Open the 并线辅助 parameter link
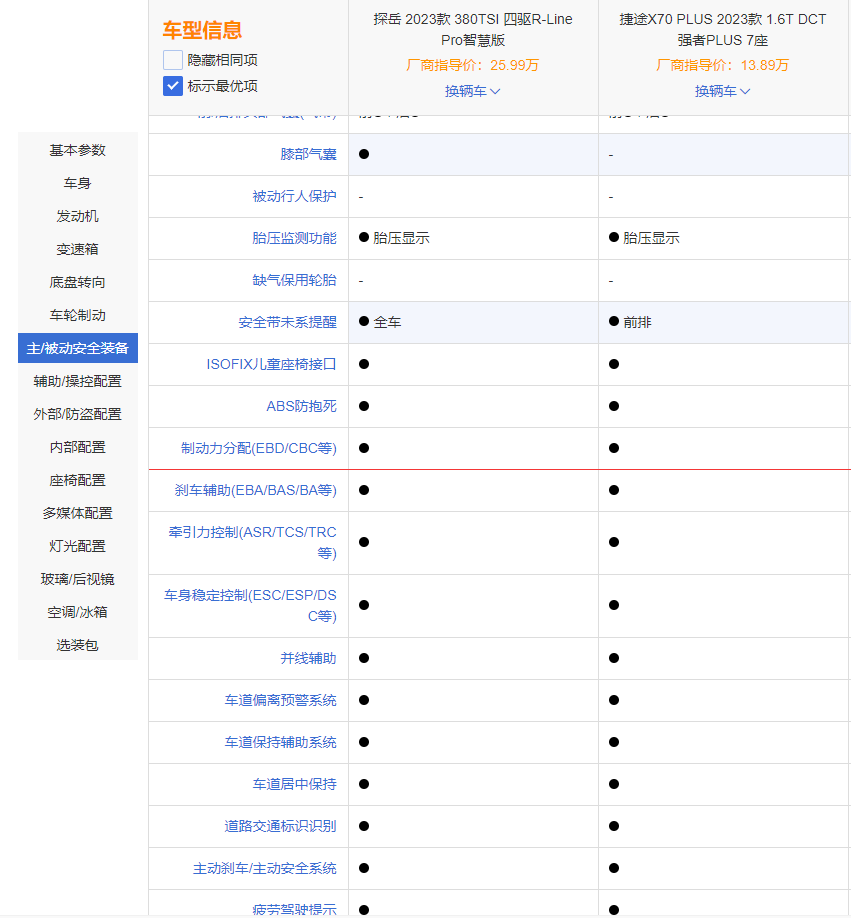Screen dimensions: 851x918 (308, 658)
